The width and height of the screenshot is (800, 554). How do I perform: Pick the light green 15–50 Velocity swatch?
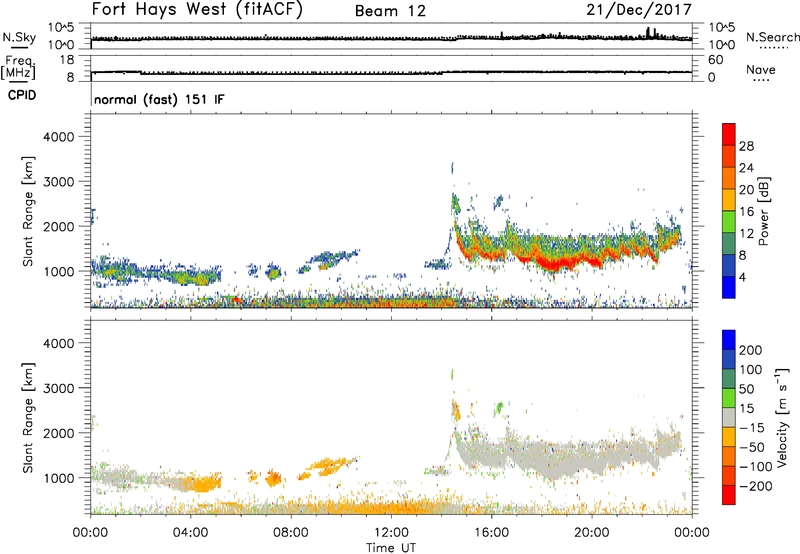point(729,398)
